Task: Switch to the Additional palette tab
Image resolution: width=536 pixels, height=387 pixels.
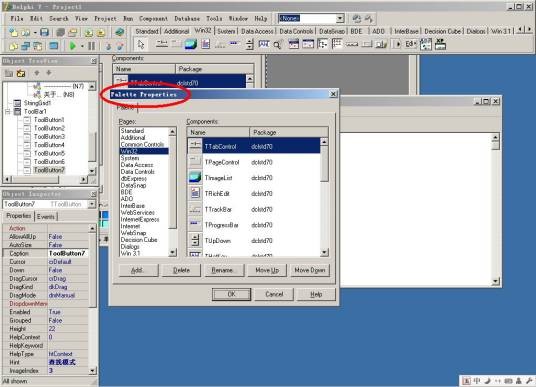Action: pyautogui.click(x=176, y=31)
